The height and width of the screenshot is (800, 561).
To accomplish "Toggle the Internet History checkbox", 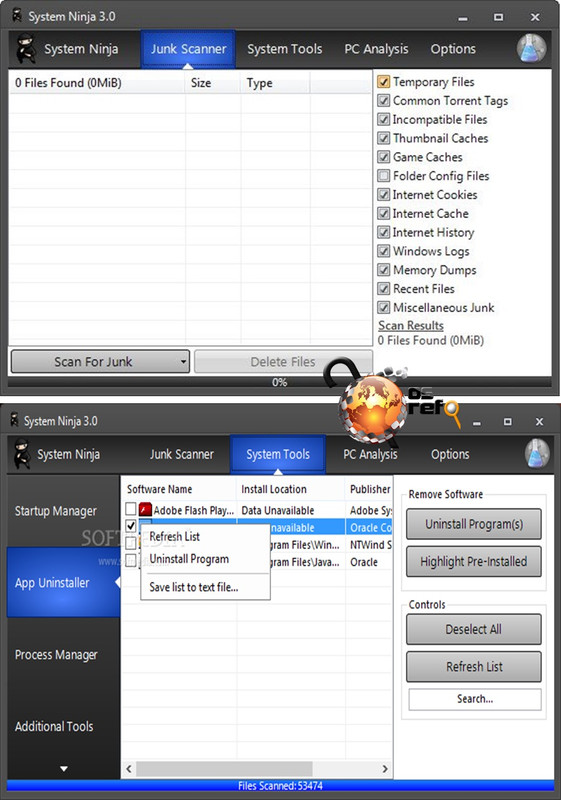I will click(x=384, y=233).
